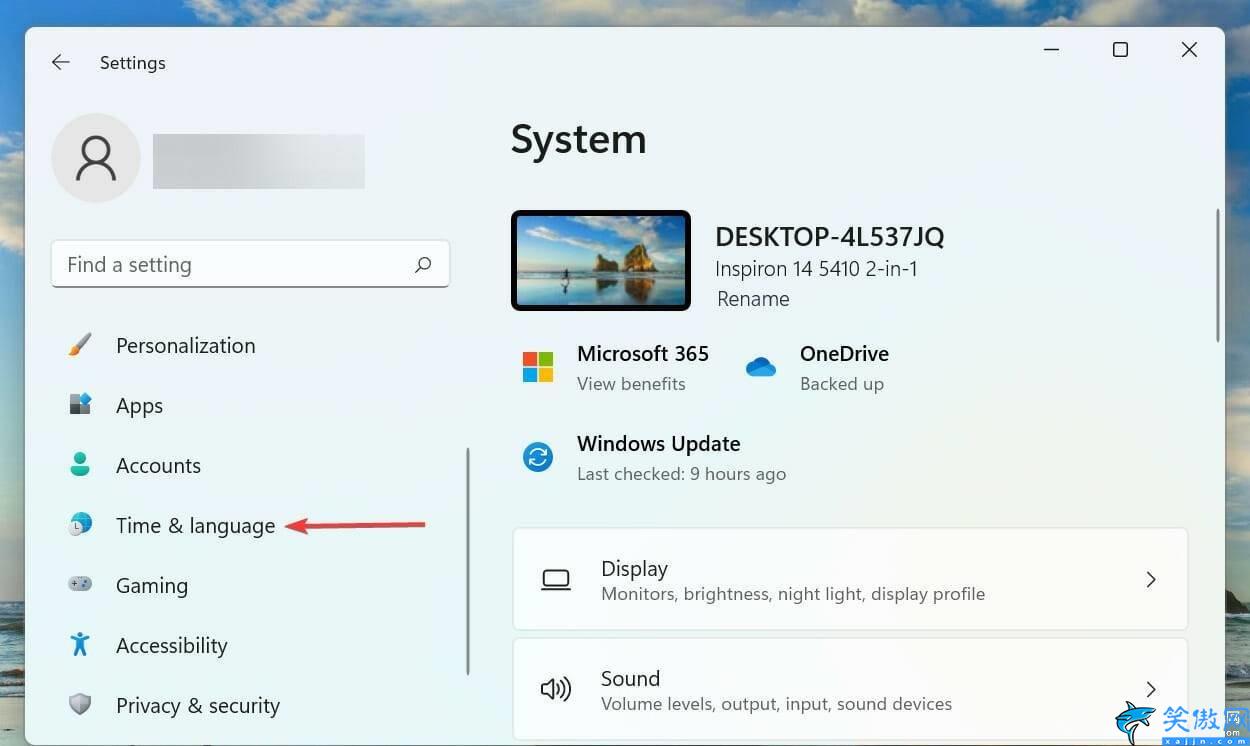Image resolution: width=1250 pixels, height=746 pixels.
Task: Click the Rename link
Action: click(x=753, y=299)
